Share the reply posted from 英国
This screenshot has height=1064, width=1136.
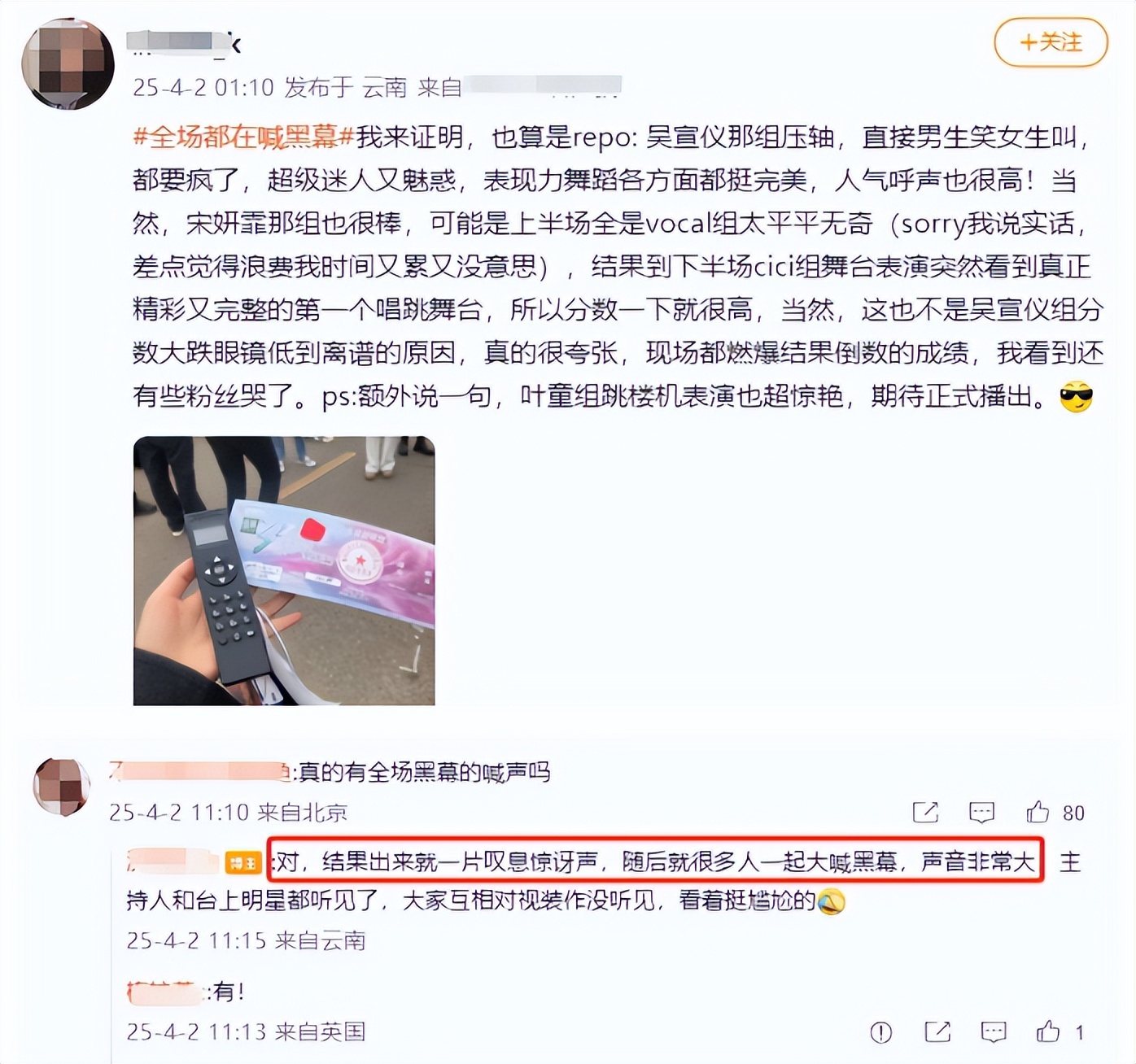coord(937,1032)
